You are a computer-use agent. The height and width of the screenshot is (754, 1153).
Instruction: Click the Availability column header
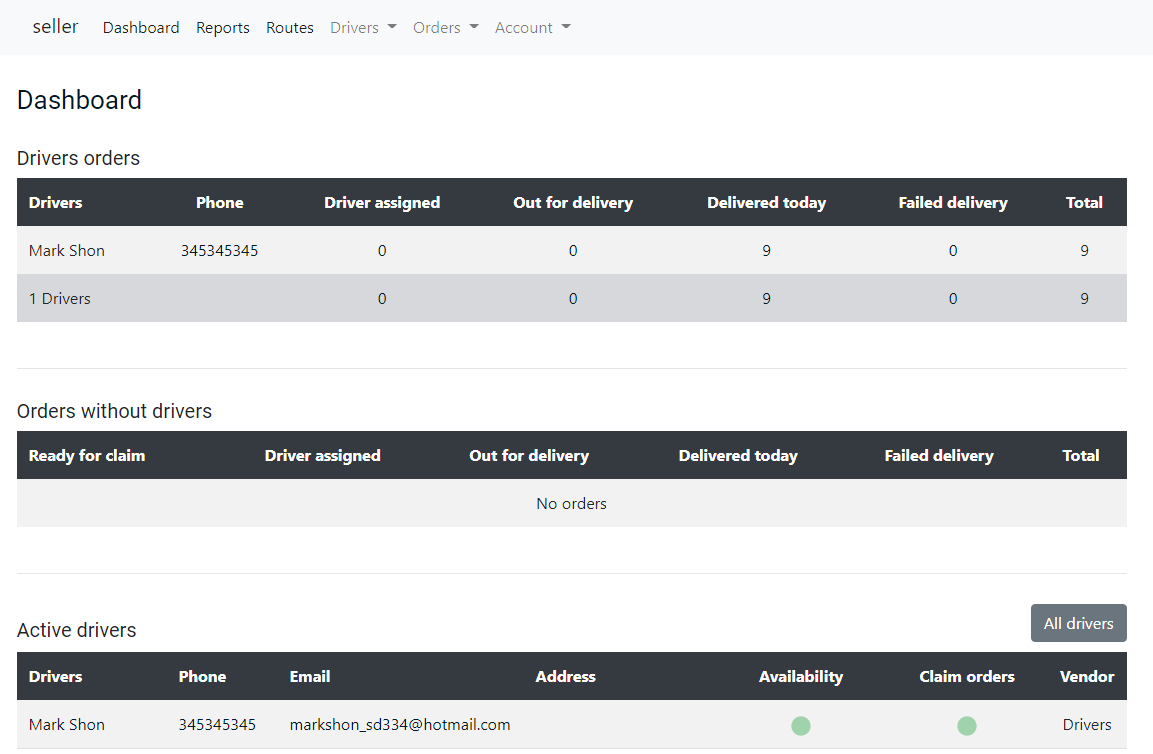[x=801, y=677]
